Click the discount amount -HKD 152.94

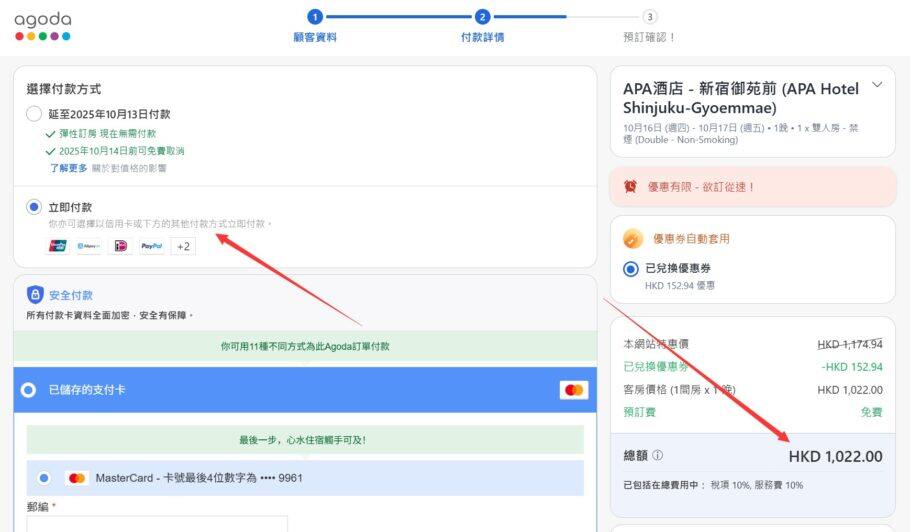852,367
